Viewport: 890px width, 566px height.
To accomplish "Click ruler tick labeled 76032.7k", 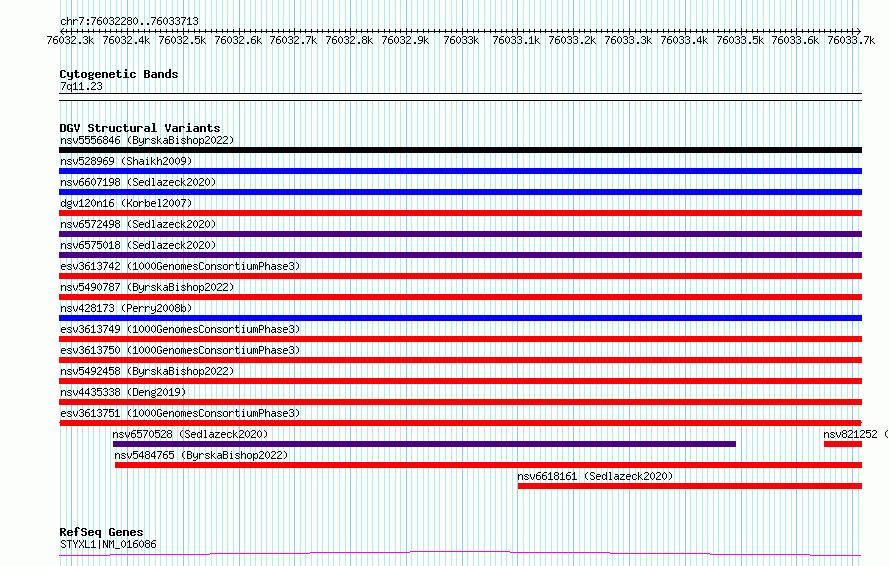I will click(x=293, y=40).
